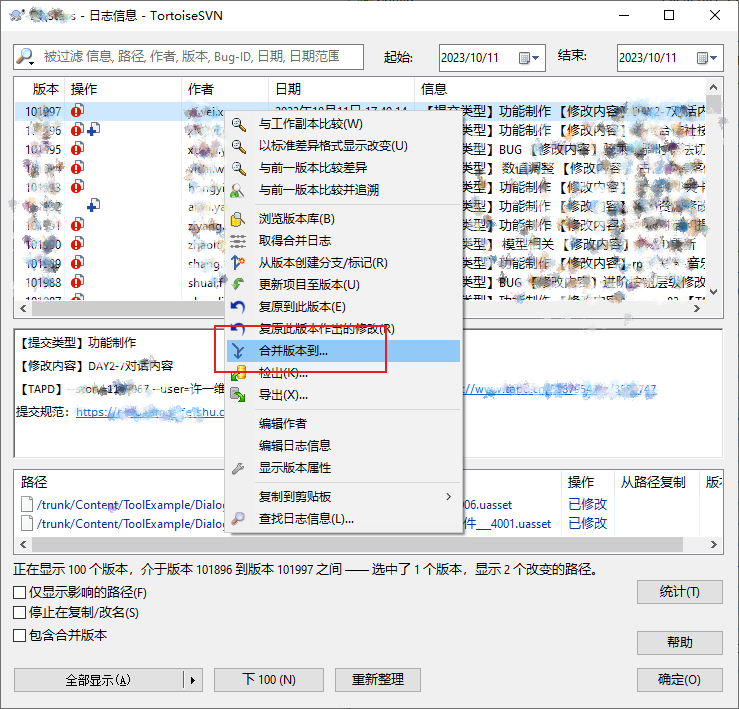This screenshot has width=739, height=709.
Task: Click the 从版本创建分支/标记 branch icon
Action: [x=238, y=263]
